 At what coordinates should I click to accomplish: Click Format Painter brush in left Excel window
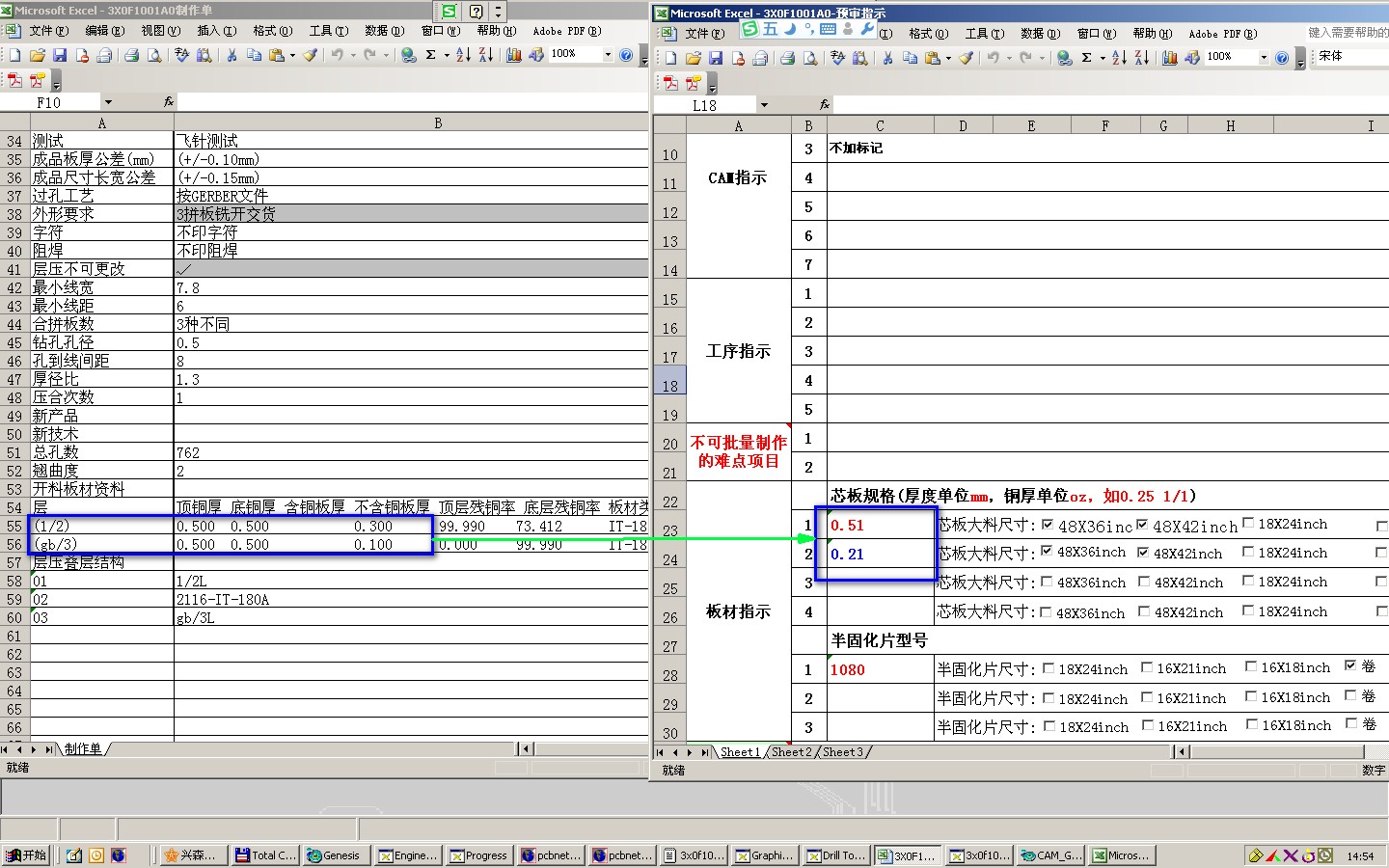click(x=310, y=55)
